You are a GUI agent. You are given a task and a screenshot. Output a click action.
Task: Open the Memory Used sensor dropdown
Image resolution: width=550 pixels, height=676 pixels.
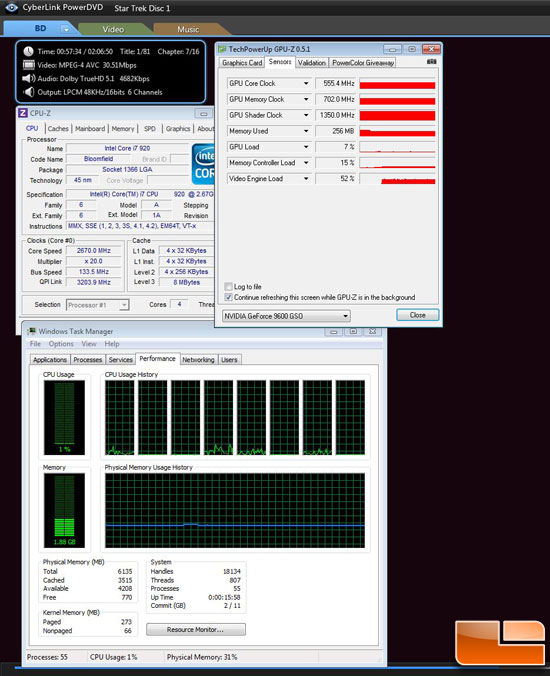306,131
